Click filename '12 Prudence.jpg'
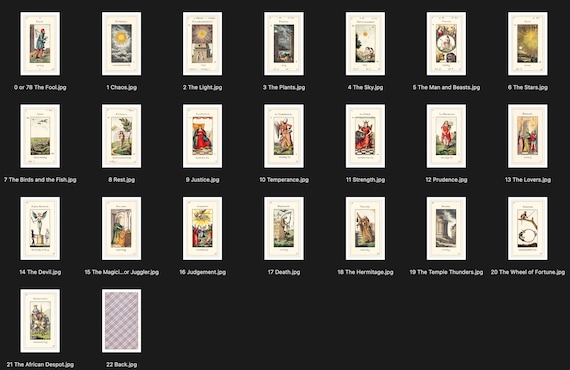Image resolution: width=570 pixels, height=370 pixels. (x=446, y=180)
